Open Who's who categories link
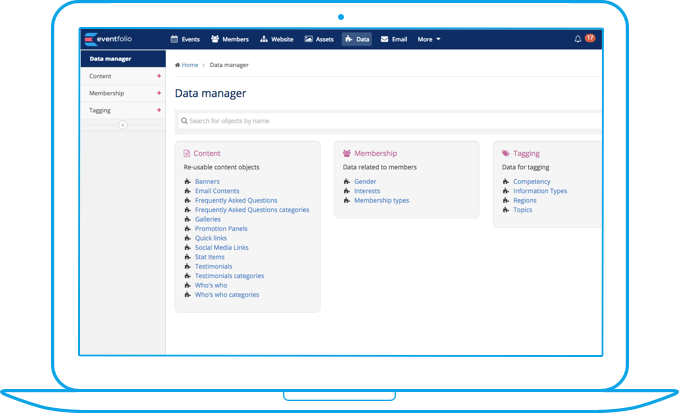The image size is (679, 413). [227, 295]
